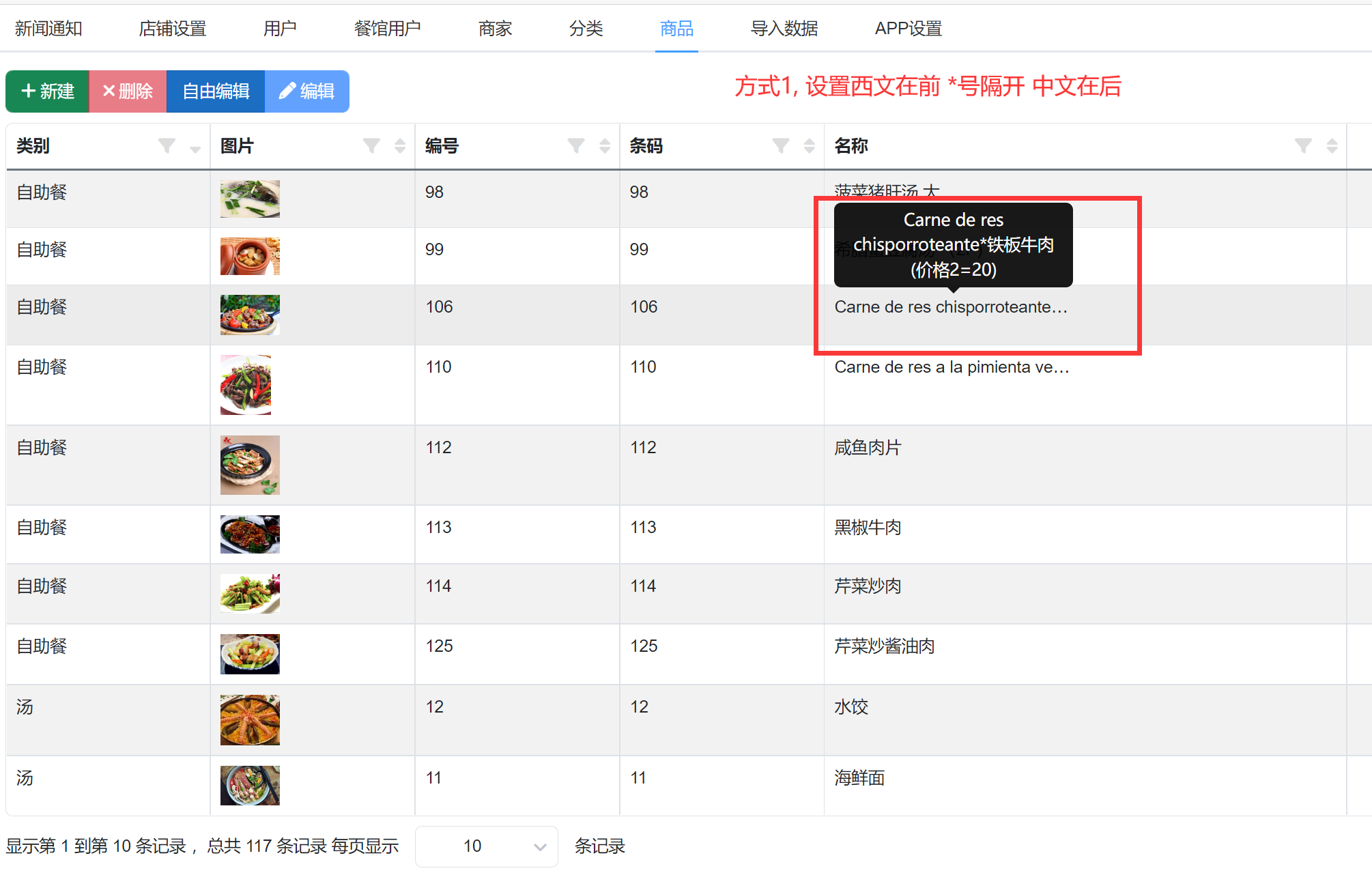Image resolution: width=1372 pixels, height=875 pixels.
Task: Select the 商家 tab
Action: [495, 29]
